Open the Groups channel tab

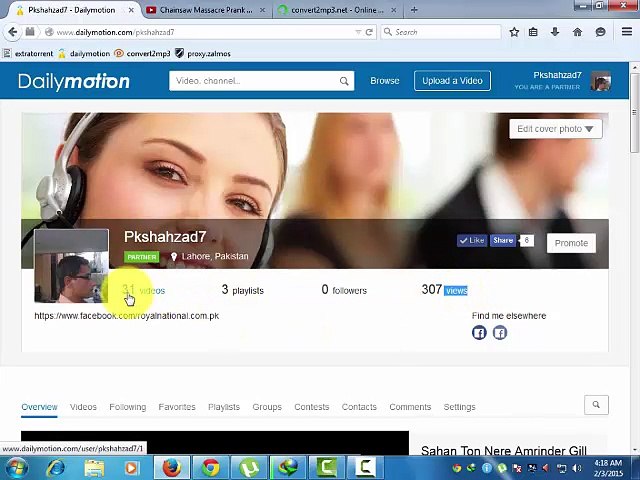[267, 407]
